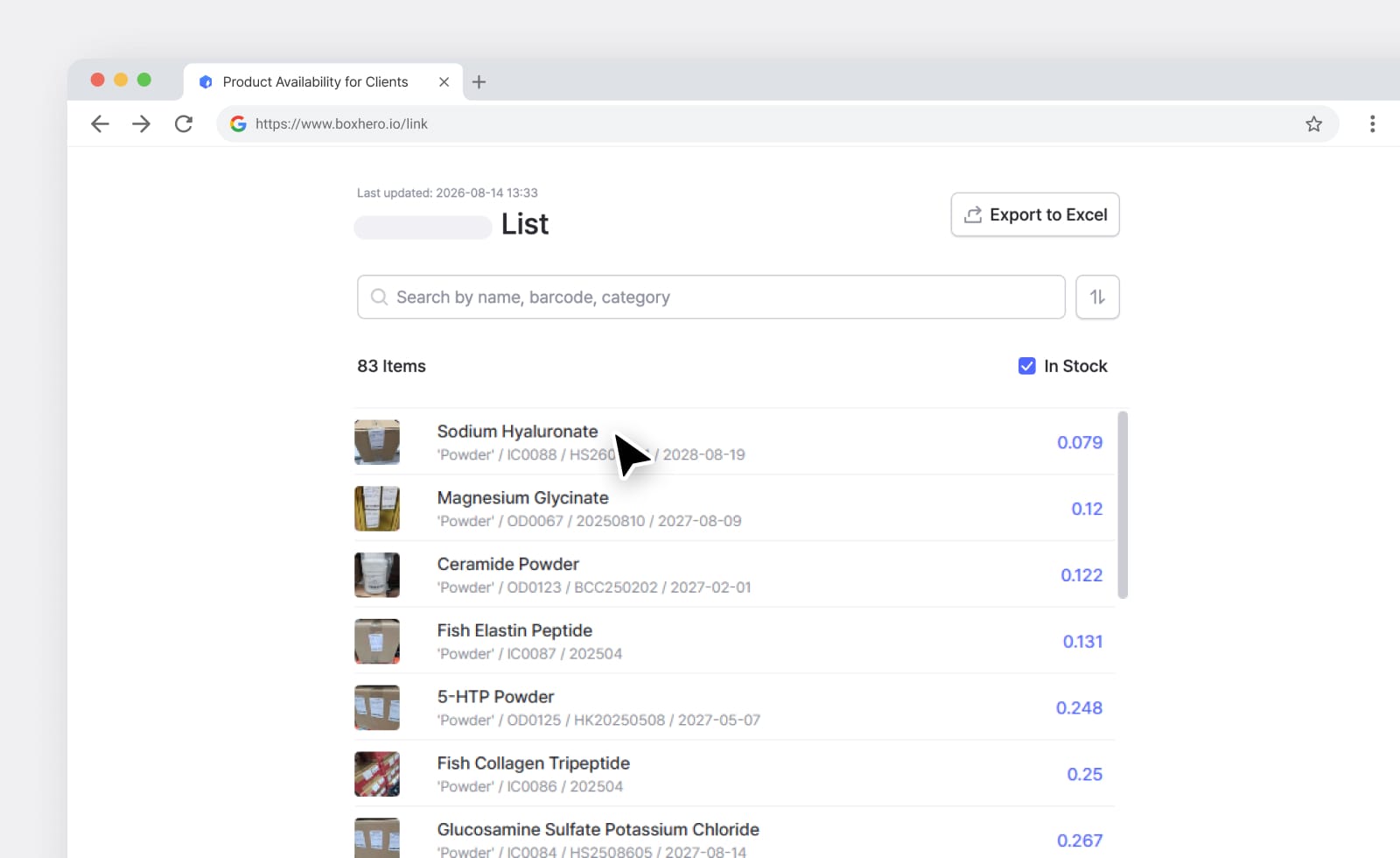Go forward using browser forward arrow
The image size is (1400, 858).
141,123
